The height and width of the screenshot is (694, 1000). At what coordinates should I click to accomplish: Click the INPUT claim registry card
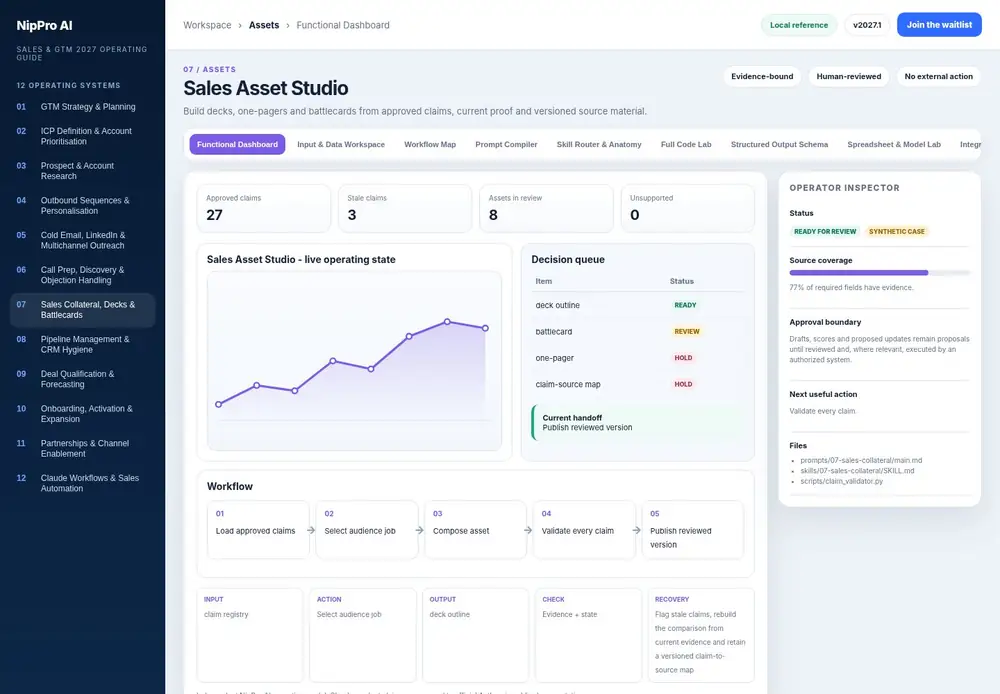tap(250, 635)
